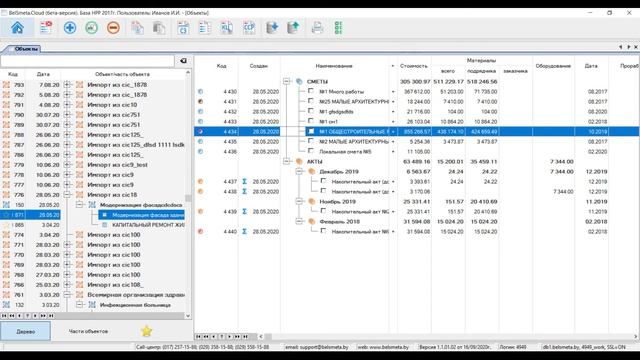Click sigma icon in row 4 440
This screenshot has height=360, width=640.
coord(244,231)
